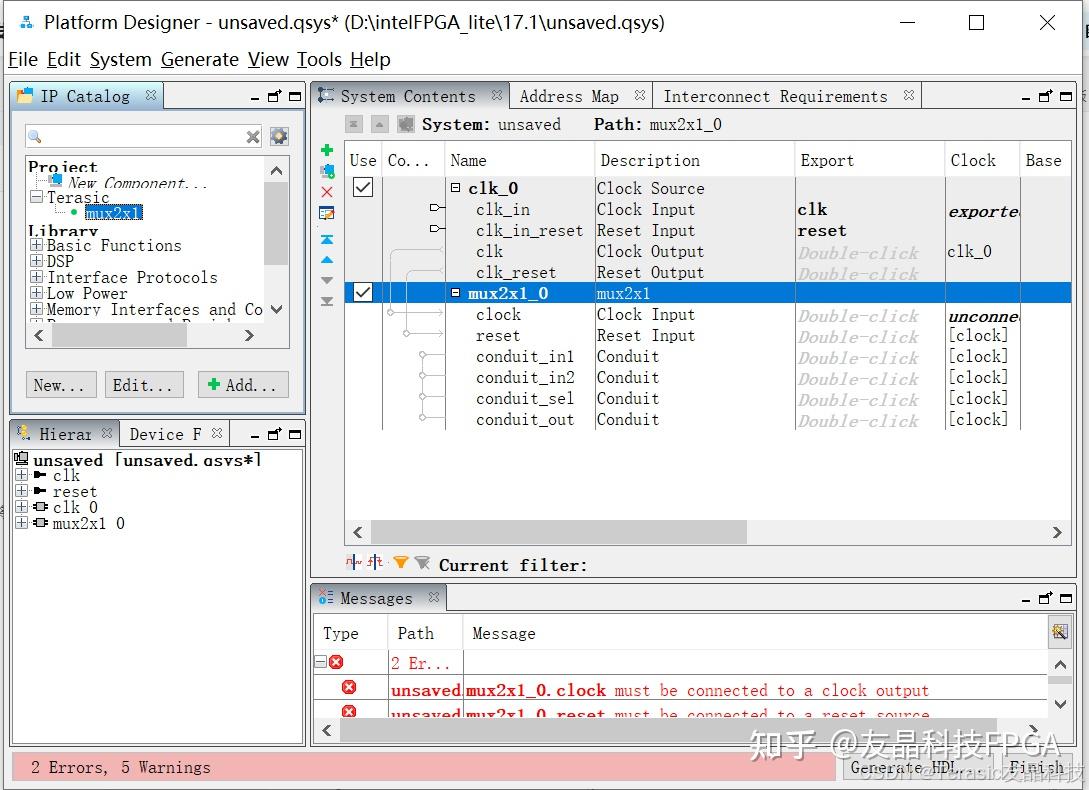1089x790 pixels.
Task: Click the clk_in export connection arrow
Action: click(437, 208)
